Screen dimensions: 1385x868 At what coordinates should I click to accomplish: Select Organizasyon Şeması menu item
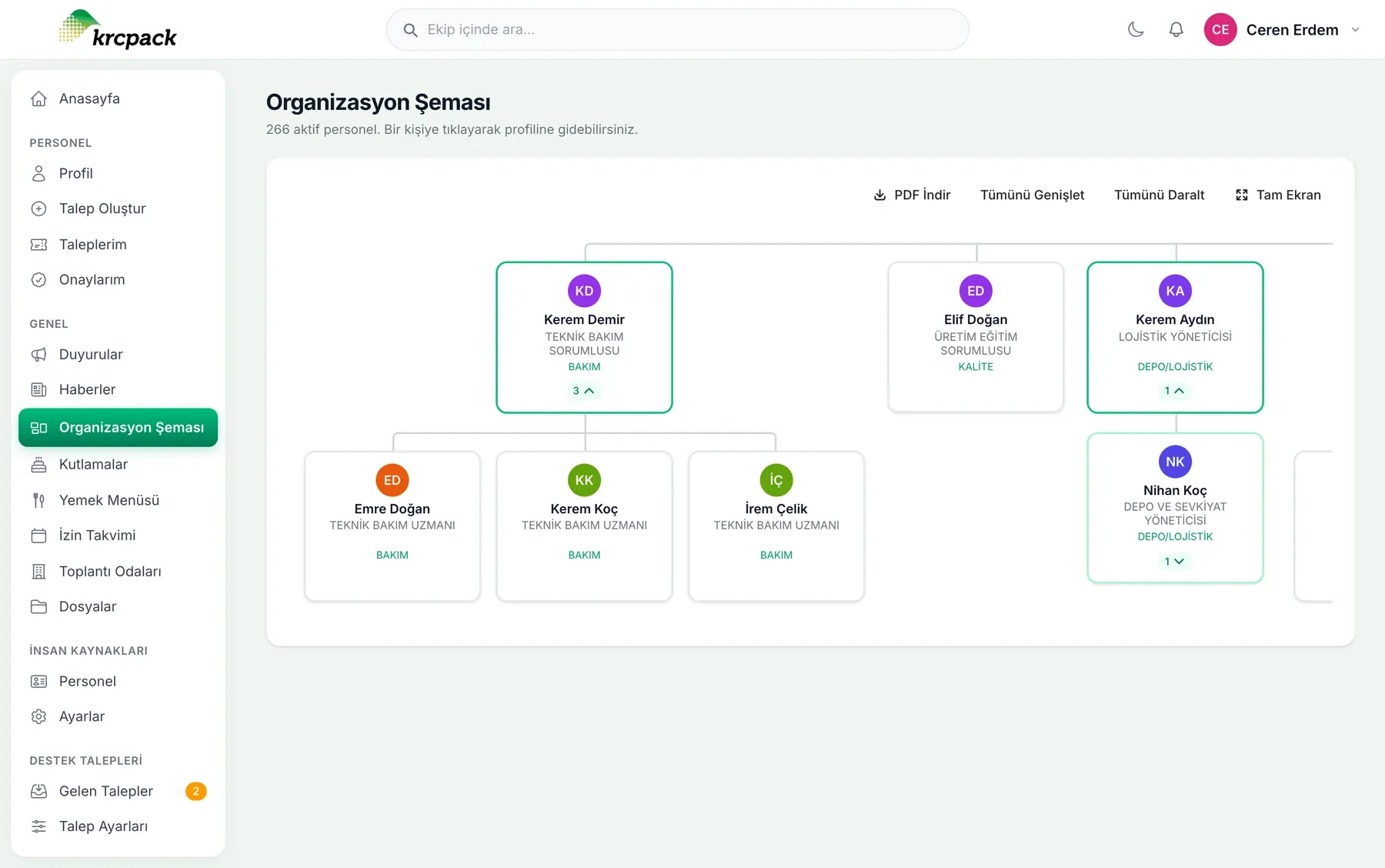tap(118, 428)
